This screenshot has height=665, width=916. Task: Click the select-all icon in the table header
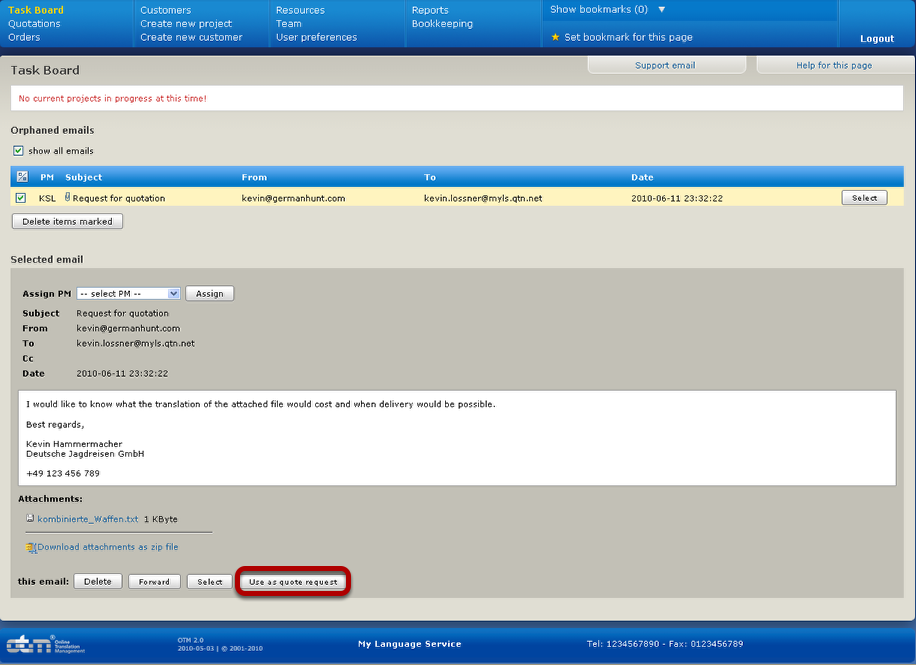(22, 176)
